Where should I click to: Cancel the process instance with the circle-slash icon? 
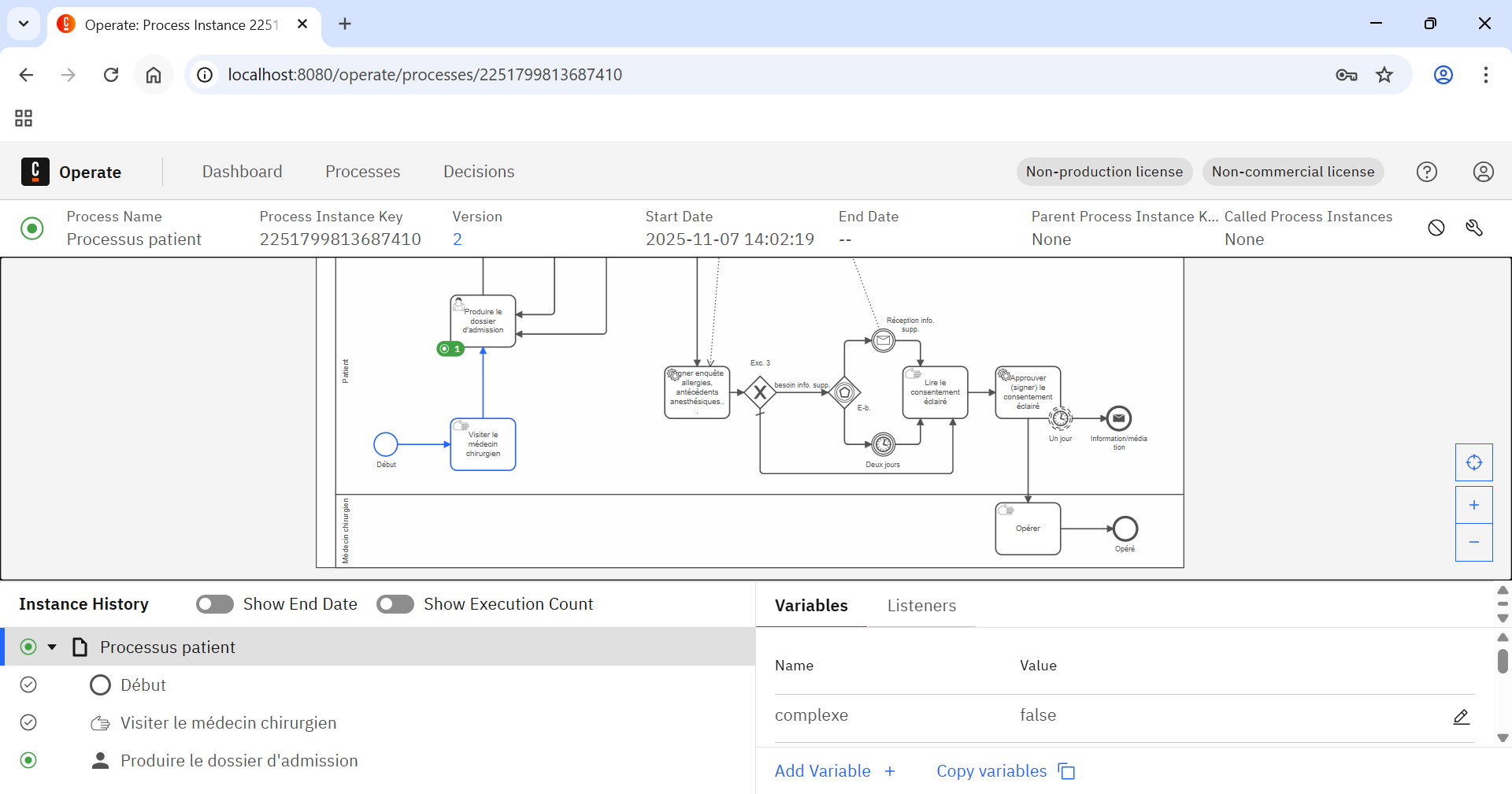click(1436, 228)
